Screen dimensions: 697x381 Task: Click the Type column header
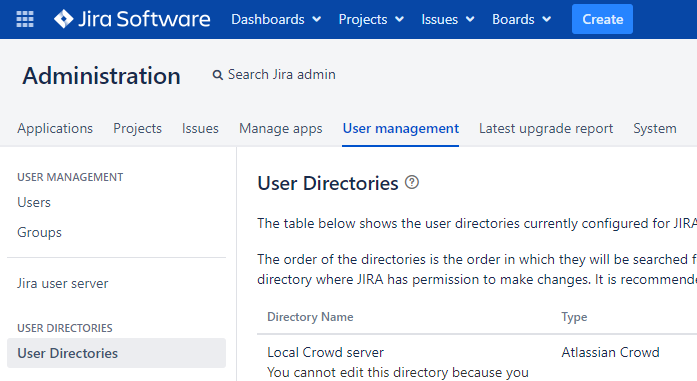(574, 317)
